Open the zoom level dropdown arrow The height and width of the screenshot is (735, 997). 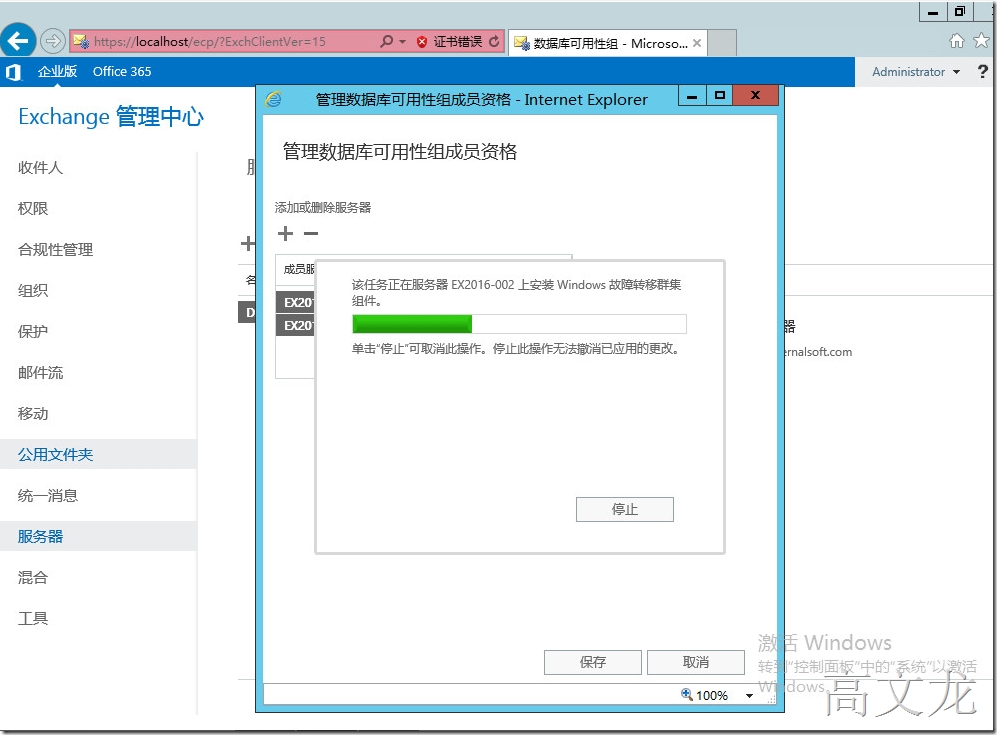749,696
